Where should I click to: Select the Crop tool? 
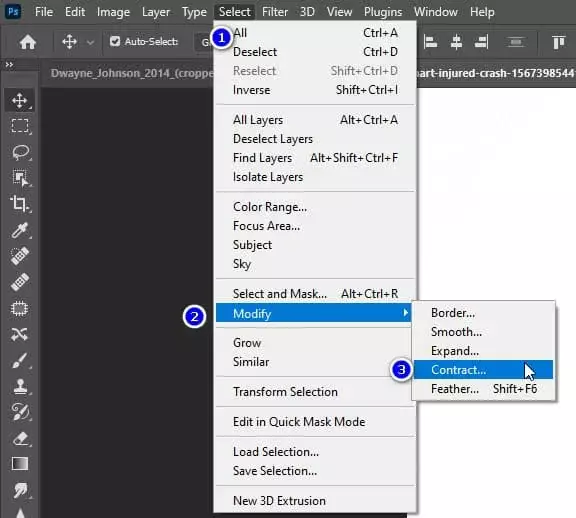point(19,204)
